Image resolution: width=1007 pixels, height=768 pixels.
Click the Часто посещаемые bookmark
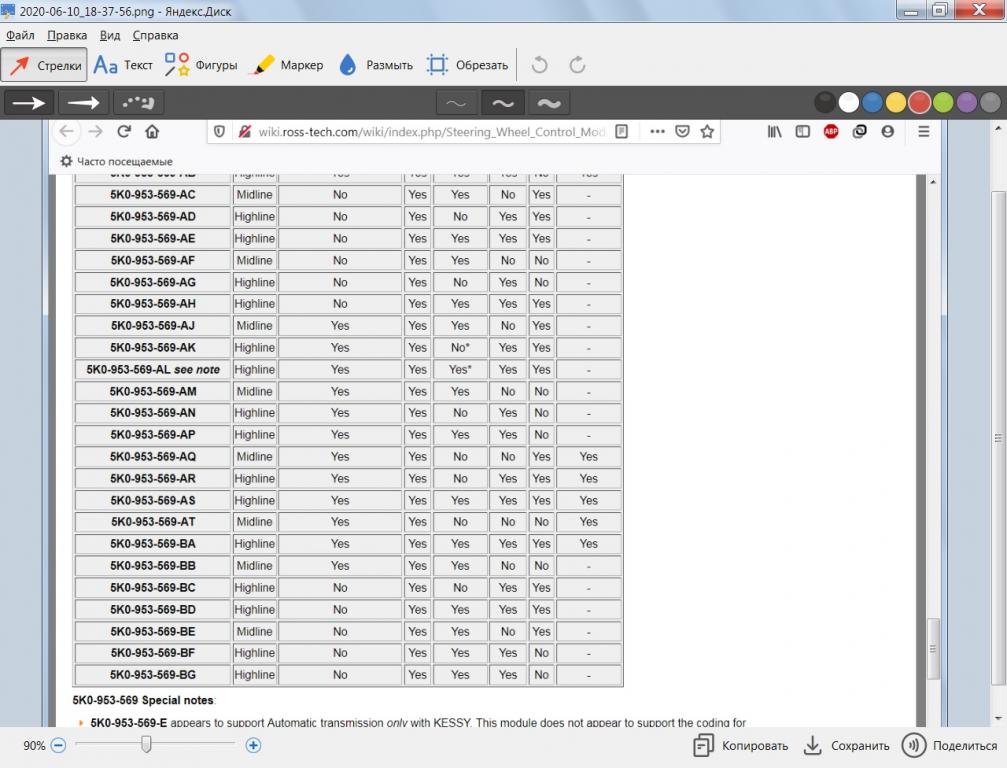point(116,161)
